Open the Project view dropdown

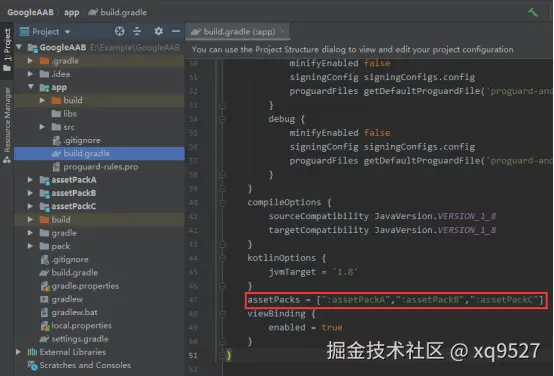(45, 32)
